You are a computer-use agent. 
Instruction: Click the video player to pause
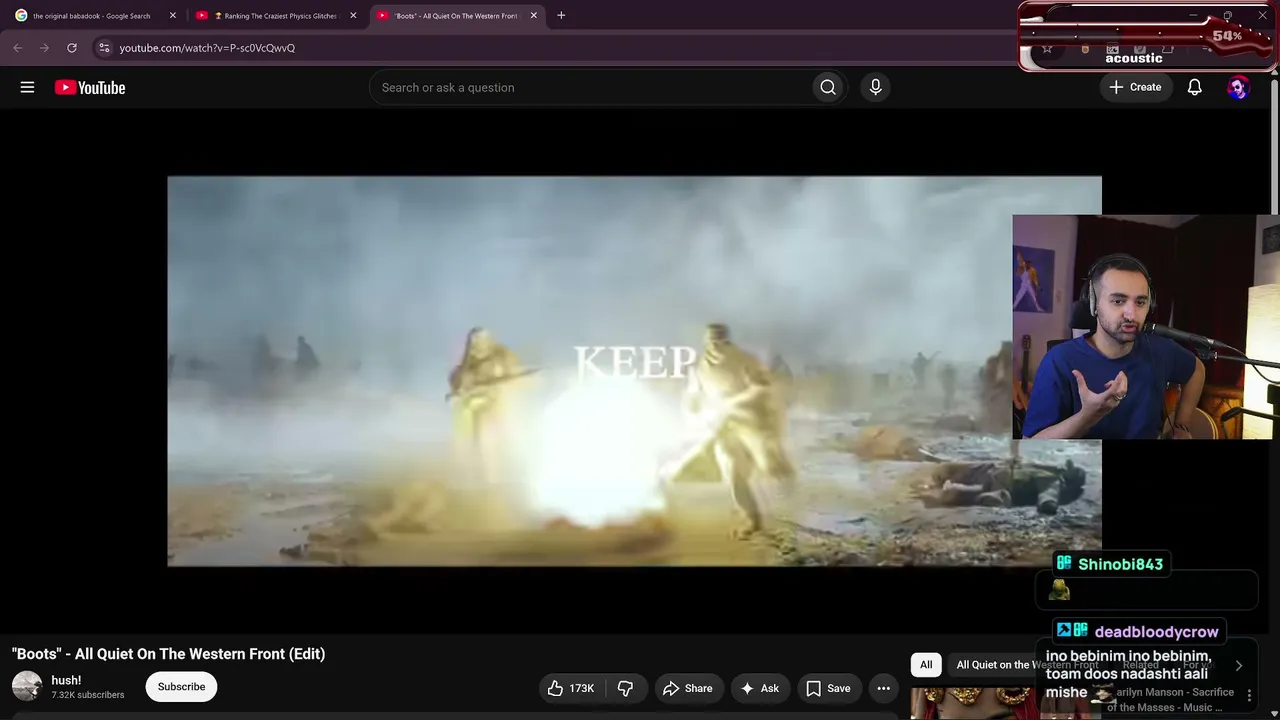pos(634,371)
